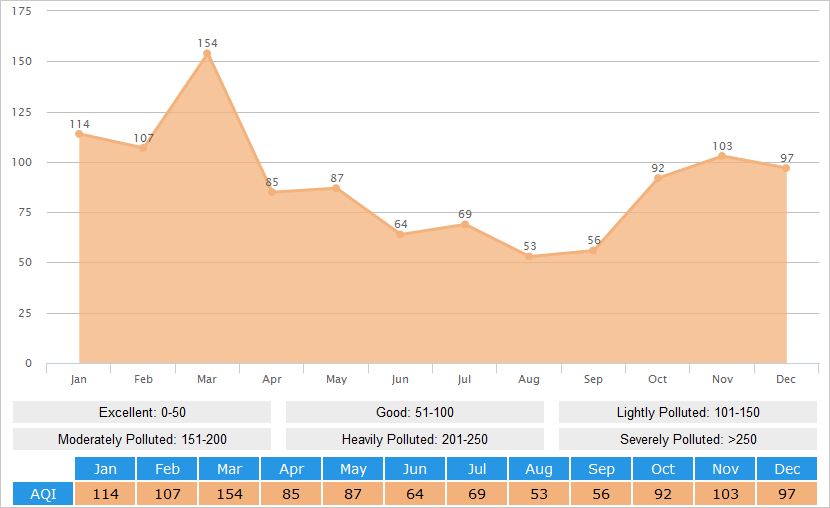This screenshot has height=508, width=830.
Task: Click table cell with value 69
Action: point(477,494)
